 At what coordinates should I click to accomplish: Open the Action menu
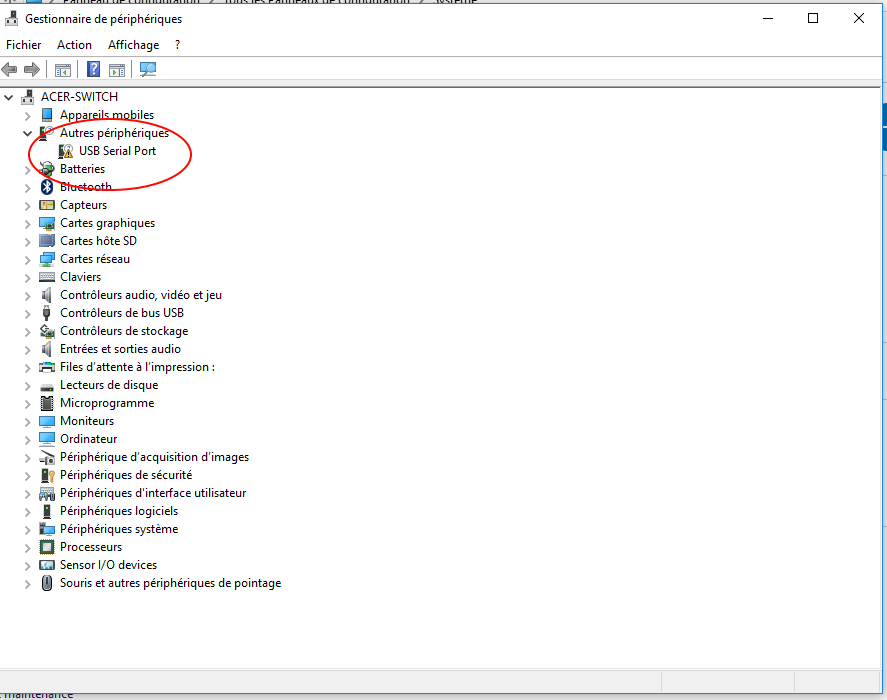point(74,45)
